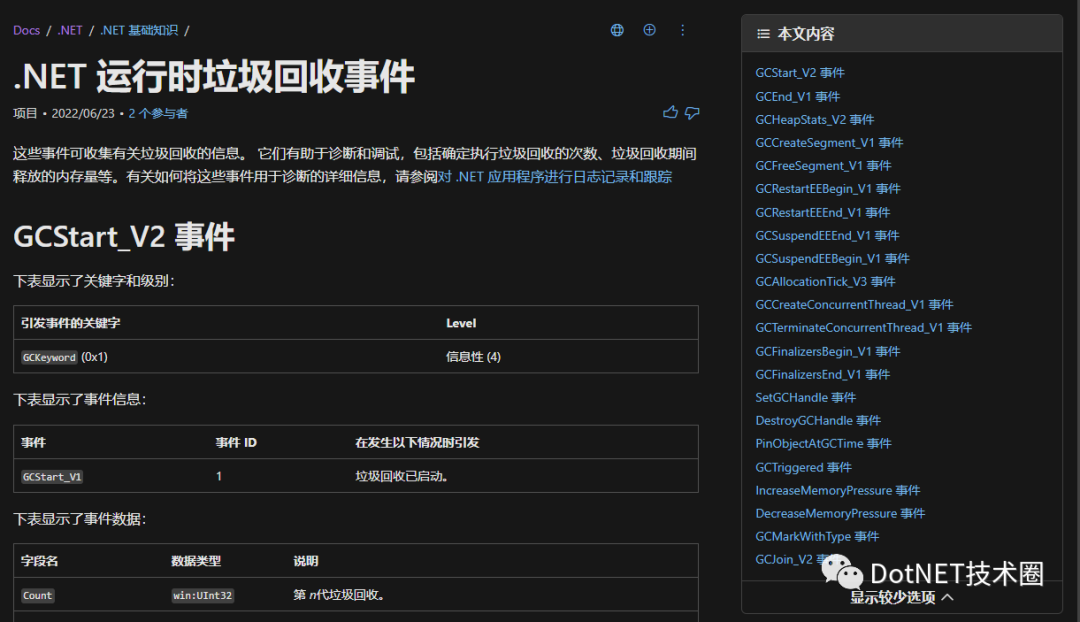Click the GCKeyword code cell
Viewport: 1080px width, 622px height.
49,357
